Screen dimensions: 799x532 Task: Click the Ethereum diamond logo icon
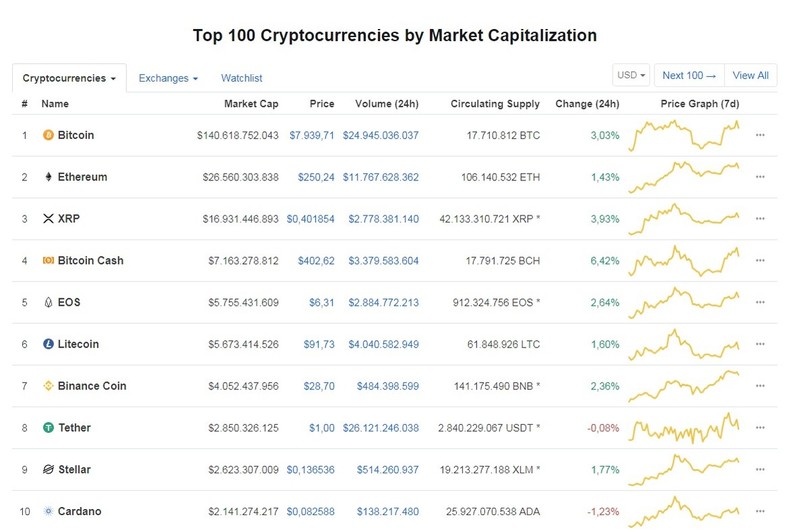pyautogui.click(x=48, y=177)
